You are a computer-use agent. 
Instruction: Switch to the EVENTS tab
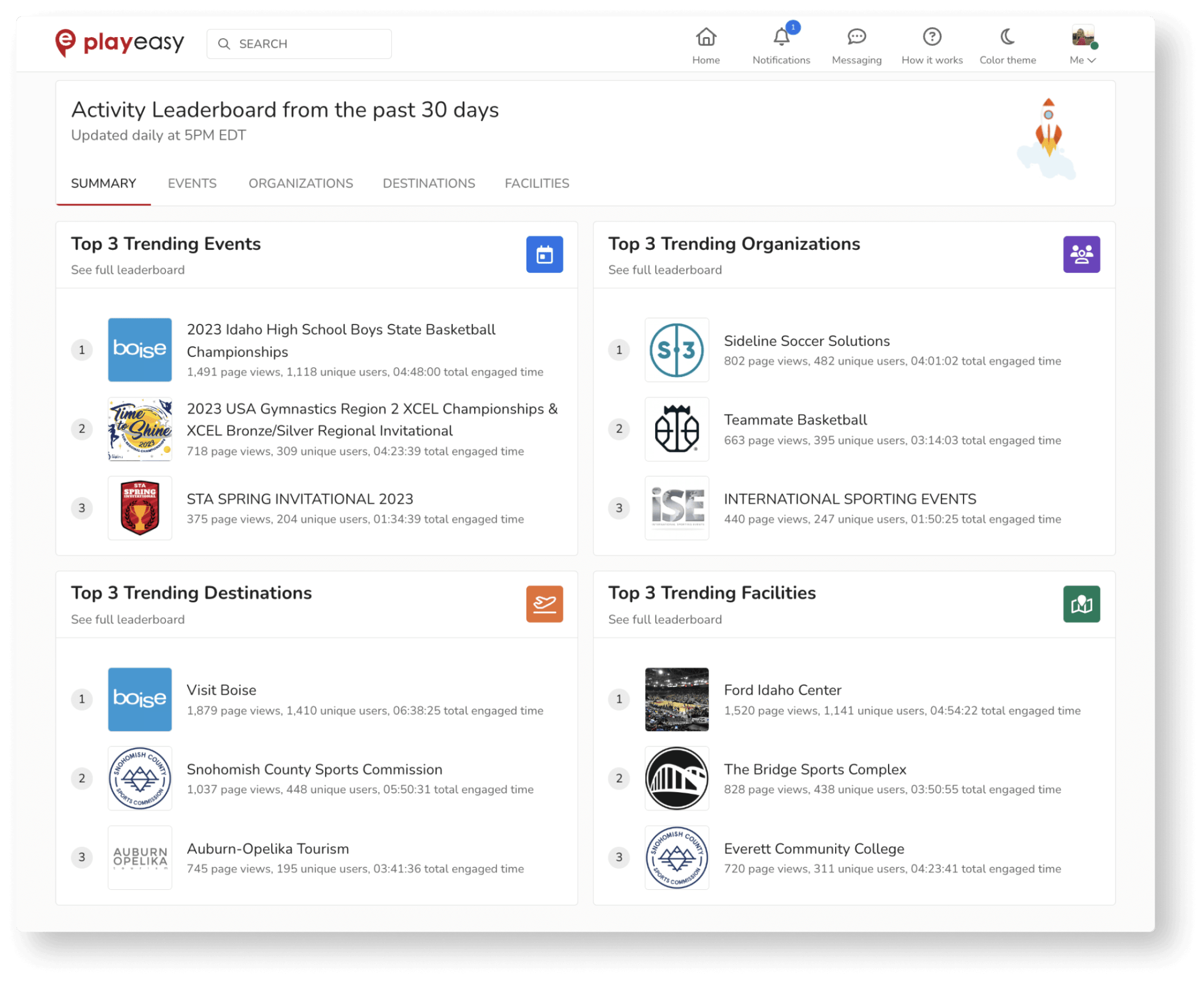click(x=192, y=183)
